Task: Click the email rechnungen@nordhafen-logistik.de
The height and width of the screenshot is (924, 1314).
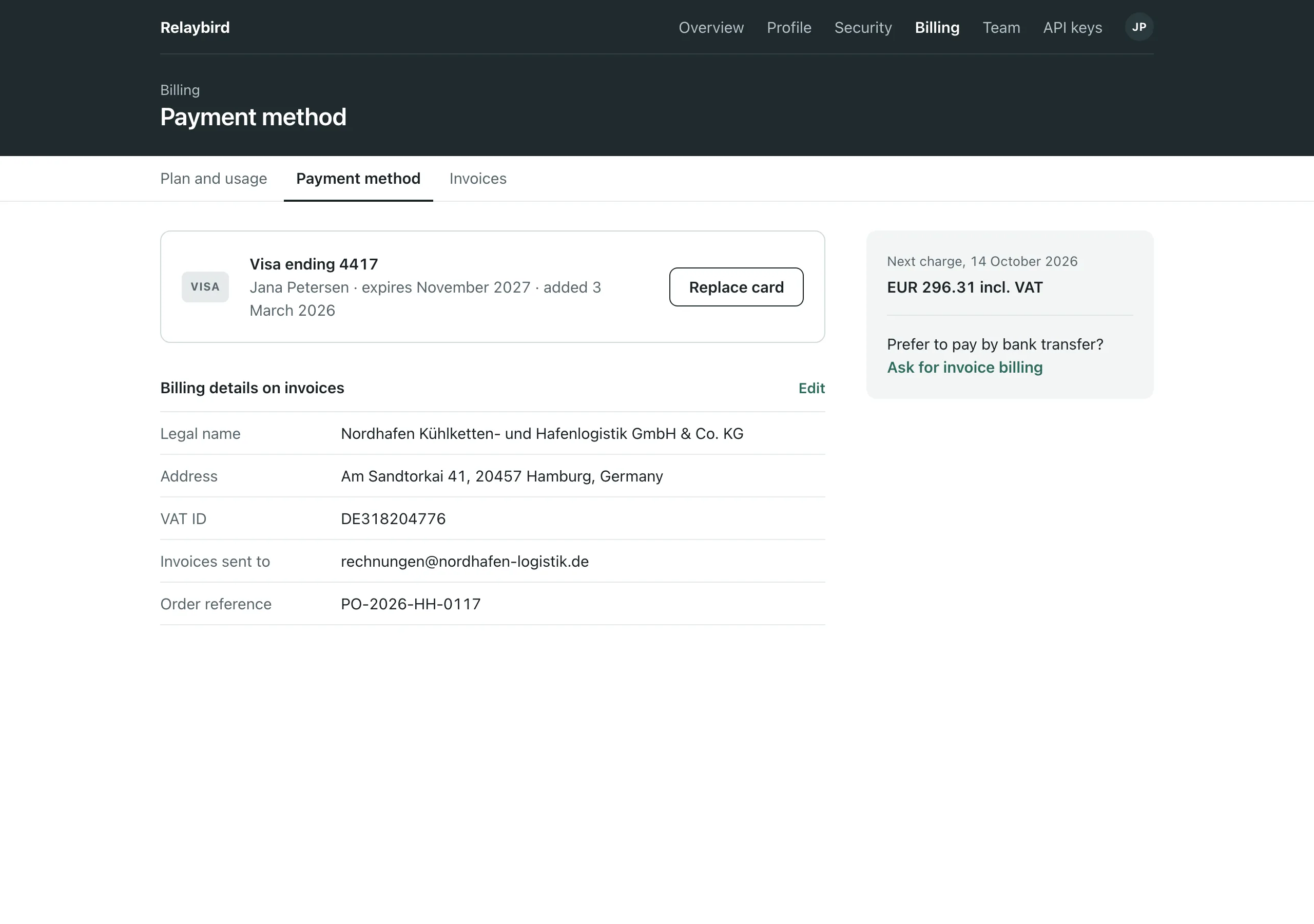Action: tap(465, 562)
